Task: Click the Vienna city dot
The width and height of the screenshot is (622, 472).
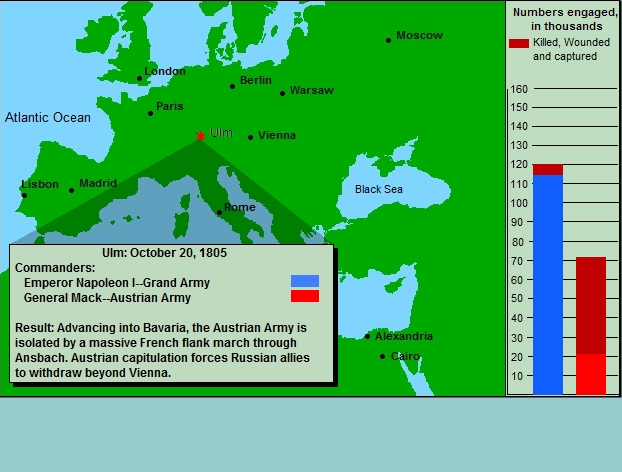Action: [x=250, y=137]
